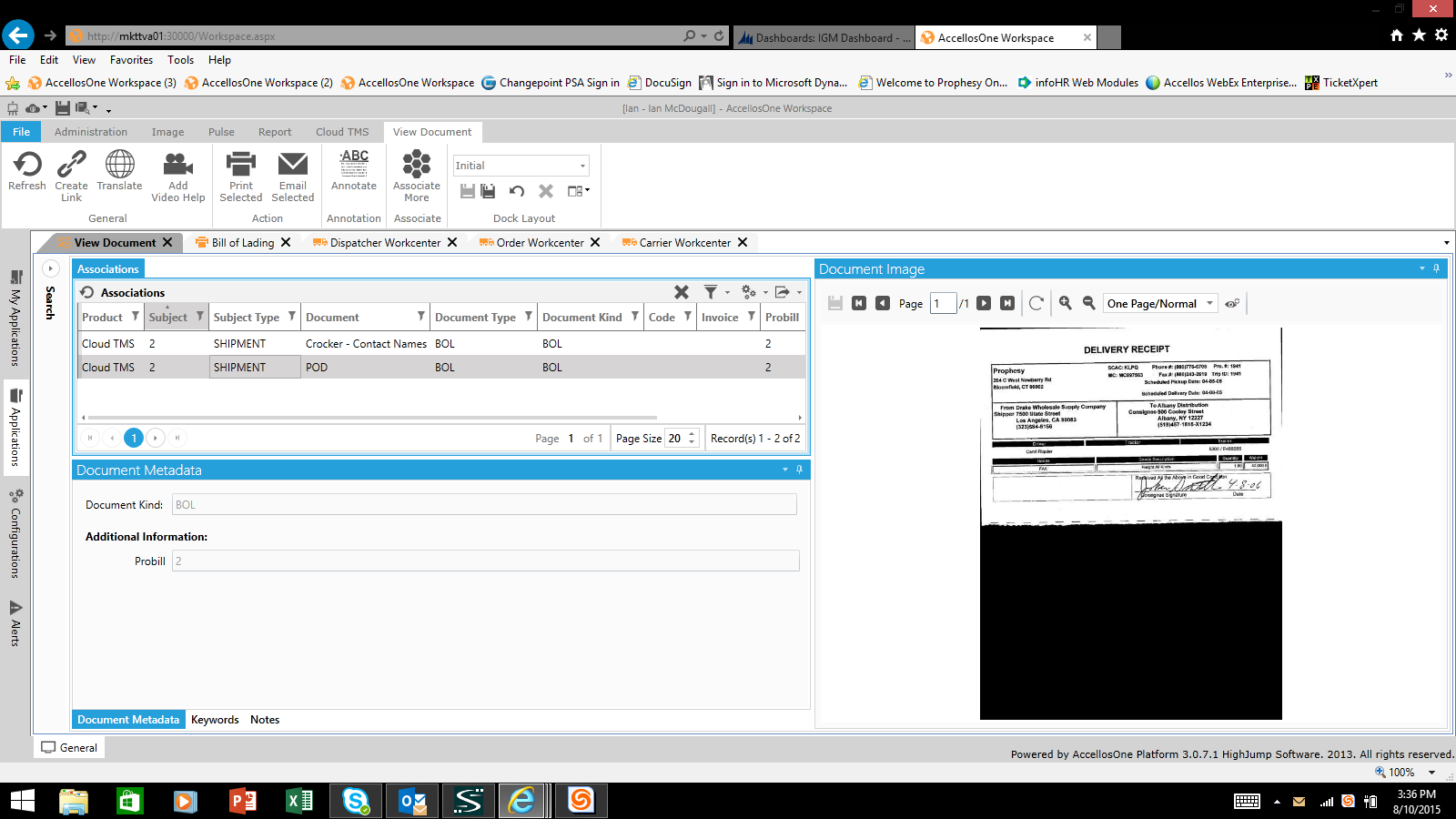Click the Page Size stepper value
1456x819 pixels.
click(677, 438)
